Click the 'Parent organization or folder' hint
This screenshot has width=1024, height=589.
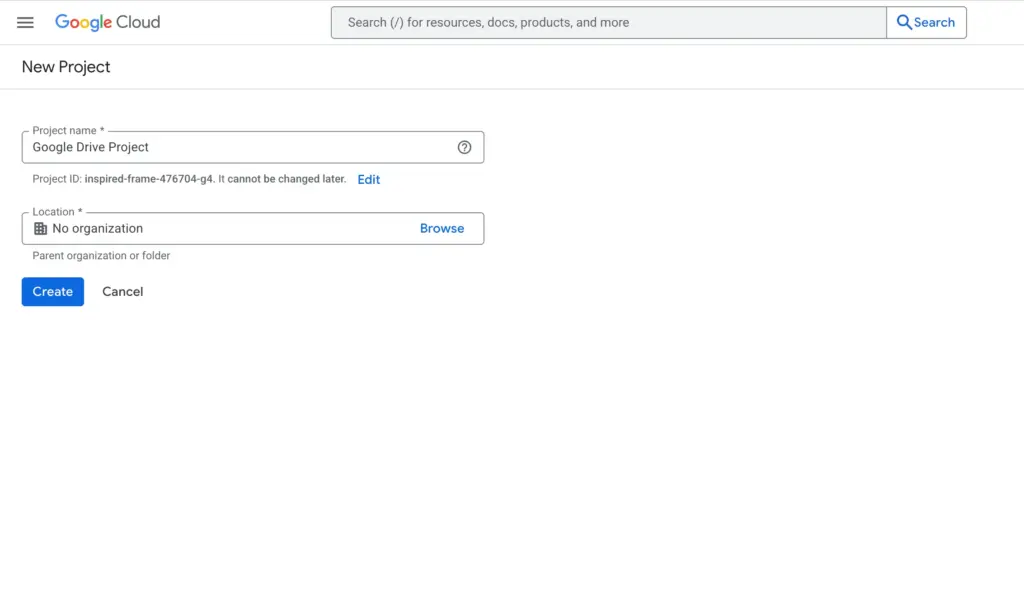pyautogui.click(x=101, y=255)
